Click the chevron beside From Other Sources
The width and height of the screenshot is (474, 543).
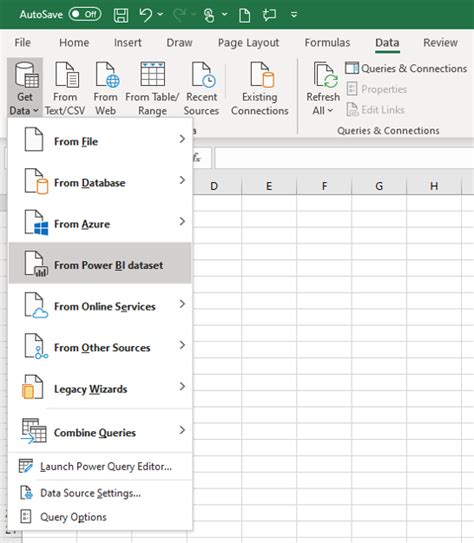(x=182, y=345)
